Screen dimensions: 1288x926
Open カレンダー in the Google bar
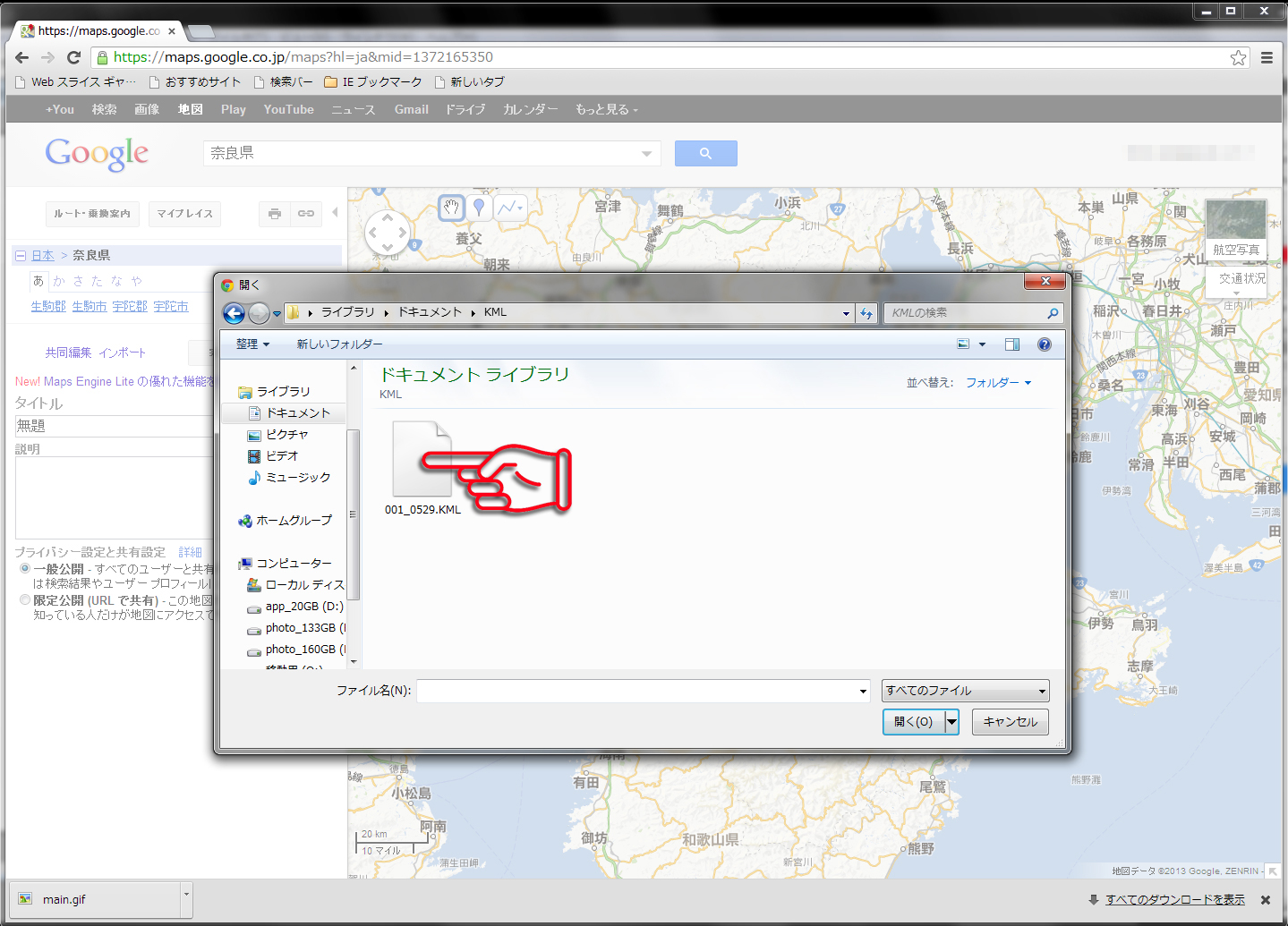pyautogui.click(x=530, y=109)
